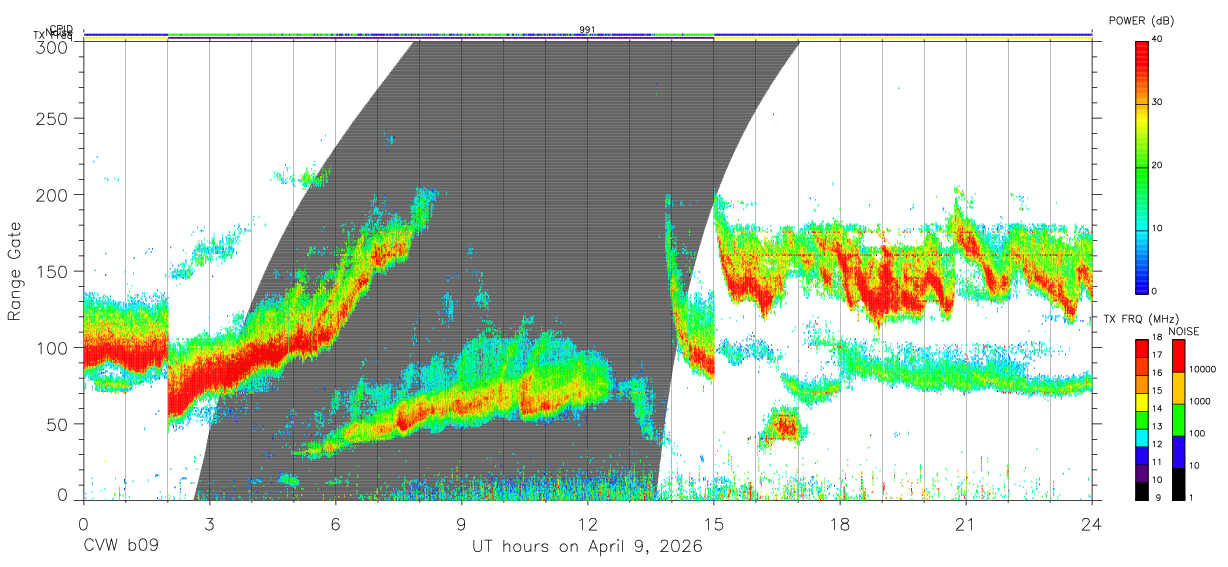Click the blue swatch in NOISE legend
The width and height of the screenshot is (1228, 567).
(1178, 451)
